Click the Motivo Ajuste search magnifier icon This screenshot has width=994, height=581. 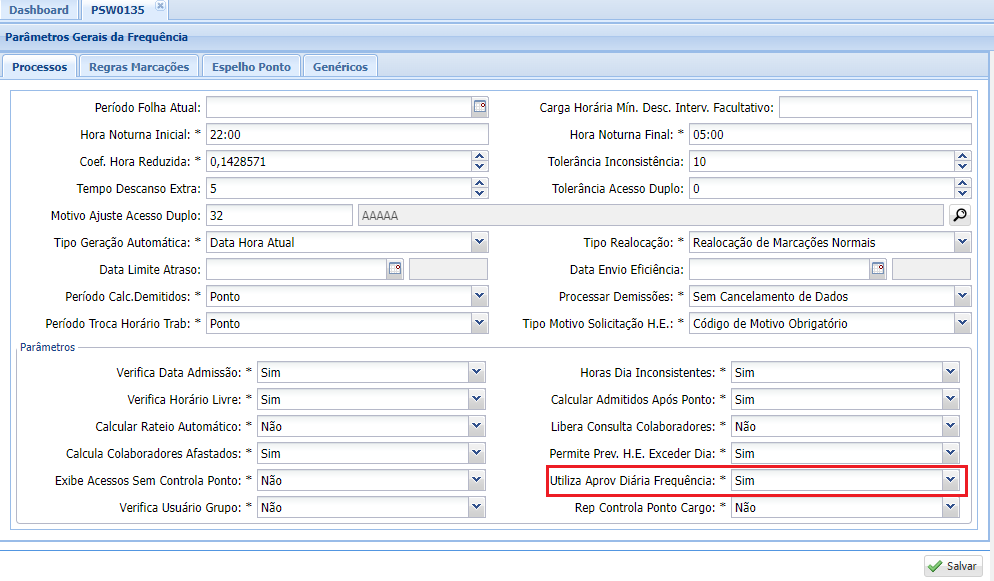960,215
